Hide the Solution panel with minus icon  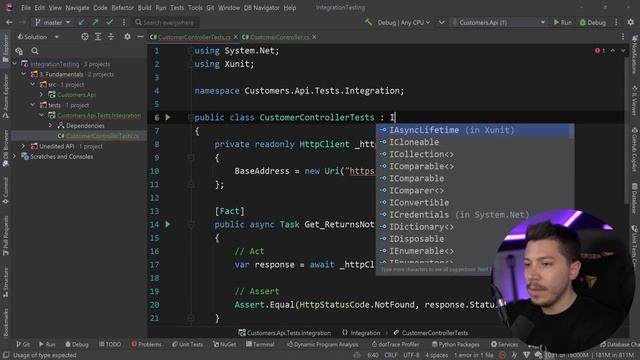click(140, 37)
